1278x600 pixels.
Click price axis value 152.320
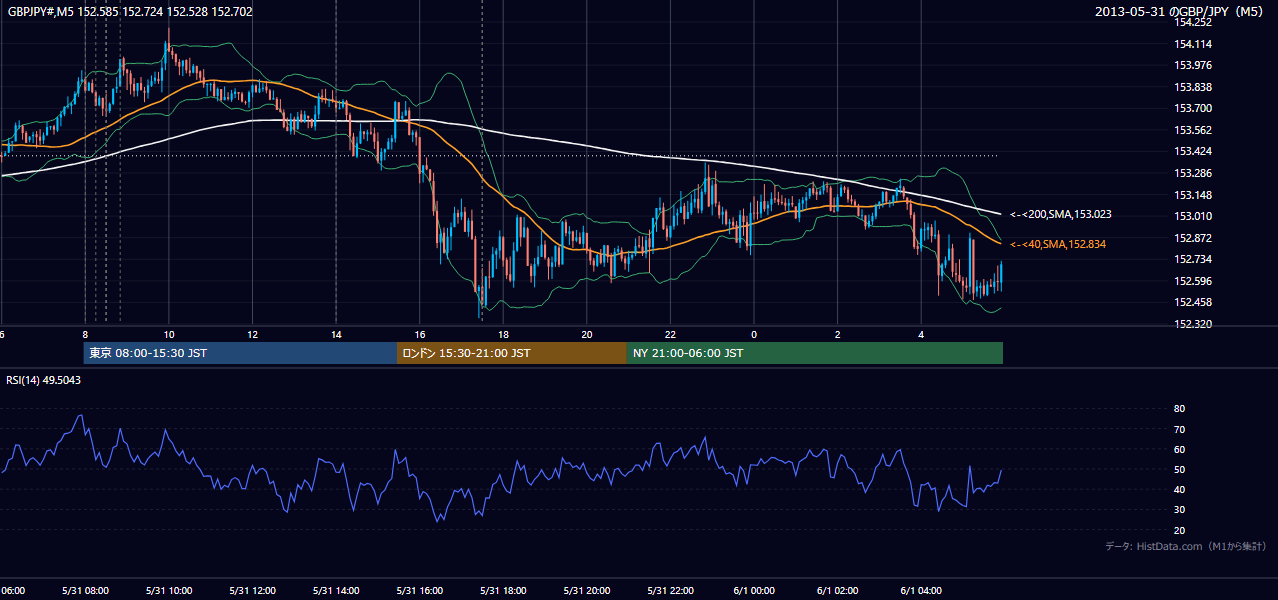(1192, 324)
